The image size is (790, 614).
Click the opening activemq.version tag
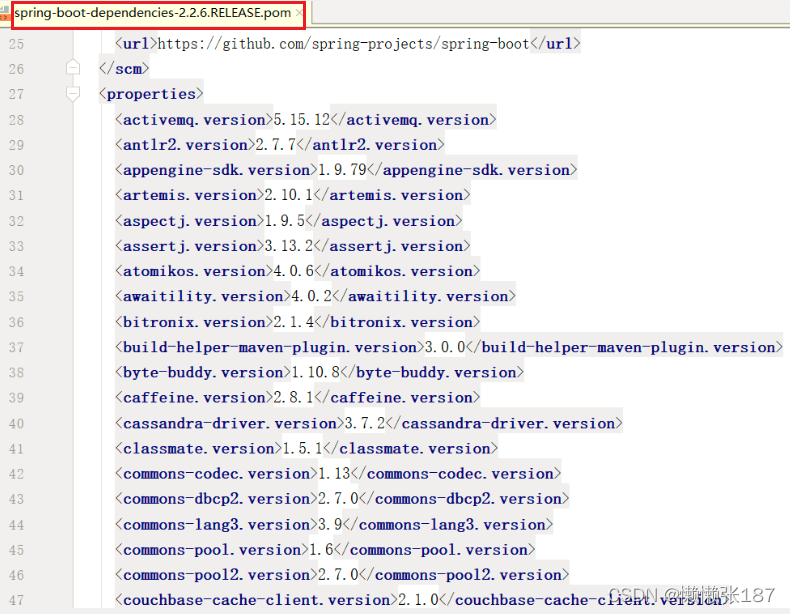point(194,119)
